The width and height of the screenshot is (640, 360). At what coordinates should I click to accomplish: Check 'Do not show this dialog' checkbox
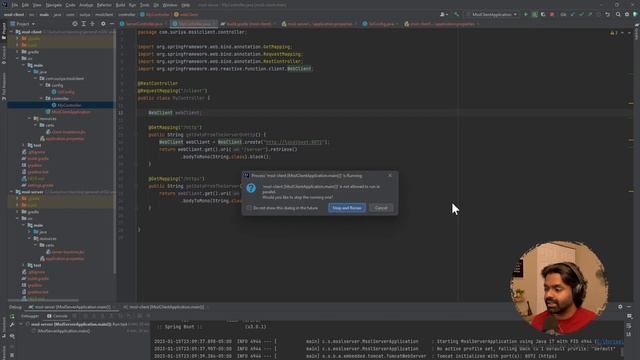coord(249,208)
